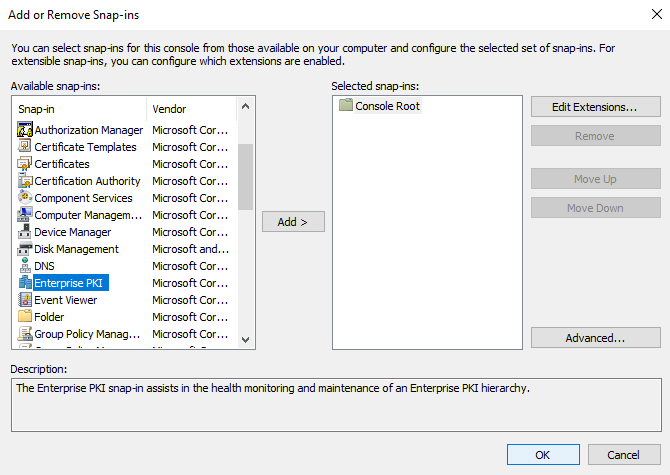Sort by the Snap-in column header
Image resolution: width=670 pixels, height=475 pixels.
[80, 108]
